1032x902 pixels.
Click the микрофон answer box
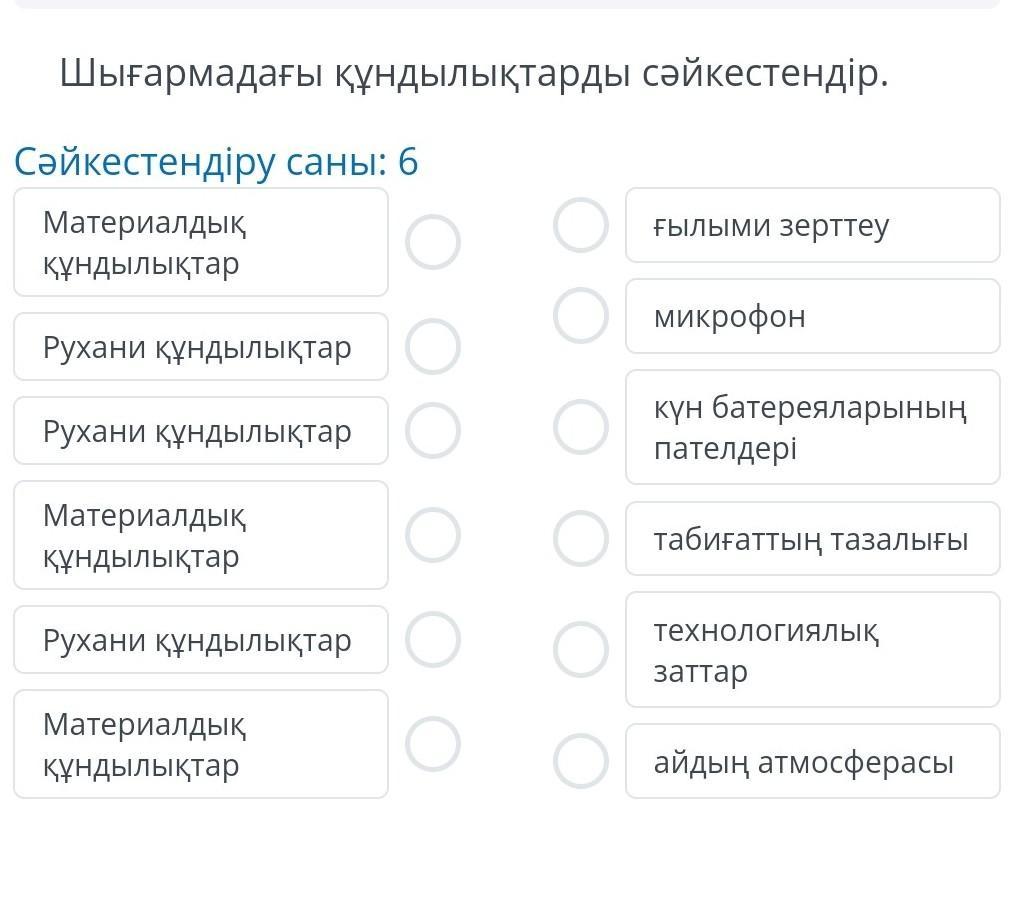coord(812,316)
